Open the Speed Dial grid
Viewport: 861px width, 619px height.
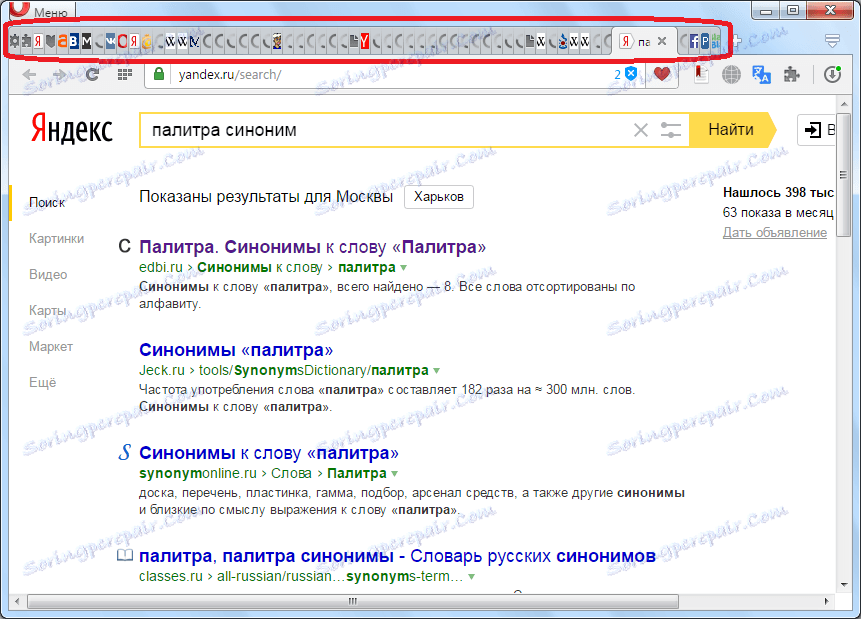pos(125,75)
